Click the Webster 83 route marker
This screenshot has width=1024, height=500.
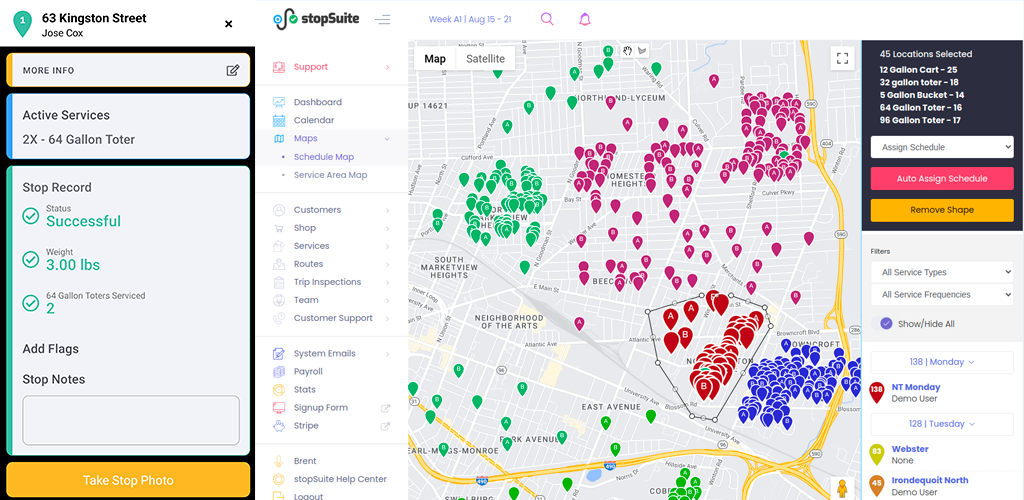pyautogui.click(x=877, y=454)
